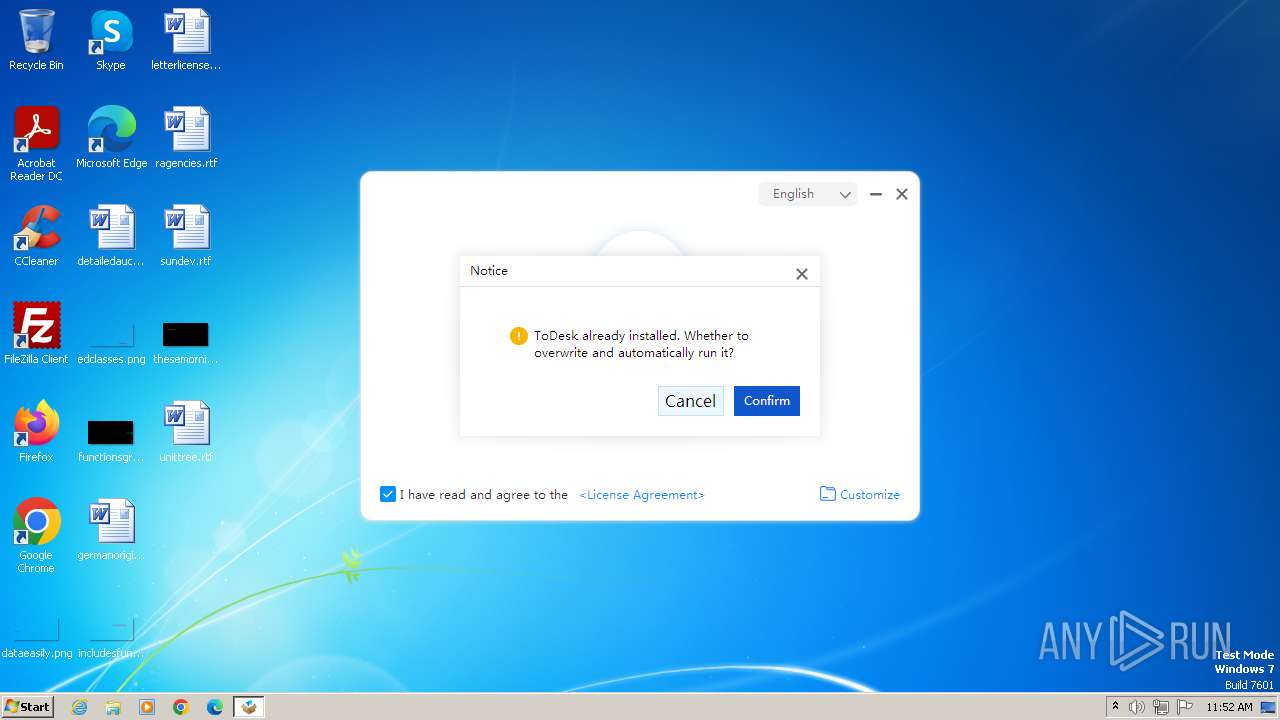
Task: Show hidden system tray icons
Action: pyautogui.click(x=1115, y=707)
